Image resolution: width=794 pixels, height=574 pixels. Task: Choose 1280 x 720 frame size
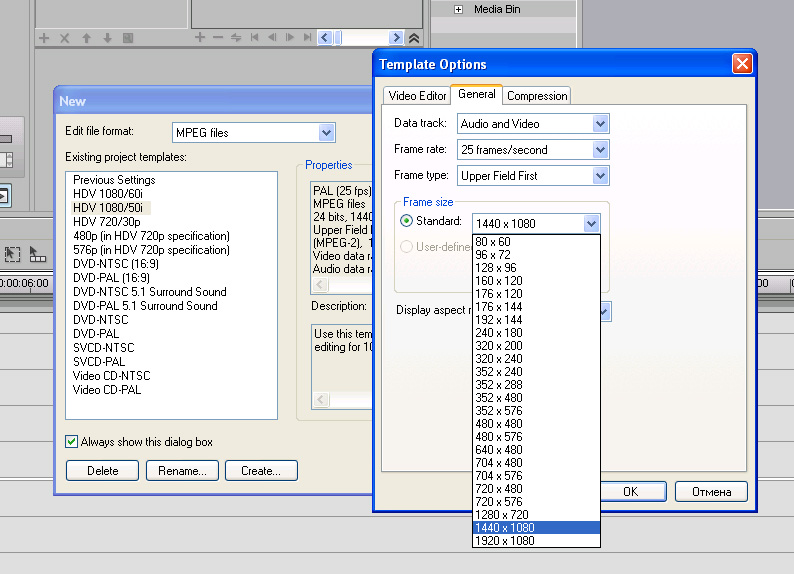click(x=536, y=515)
